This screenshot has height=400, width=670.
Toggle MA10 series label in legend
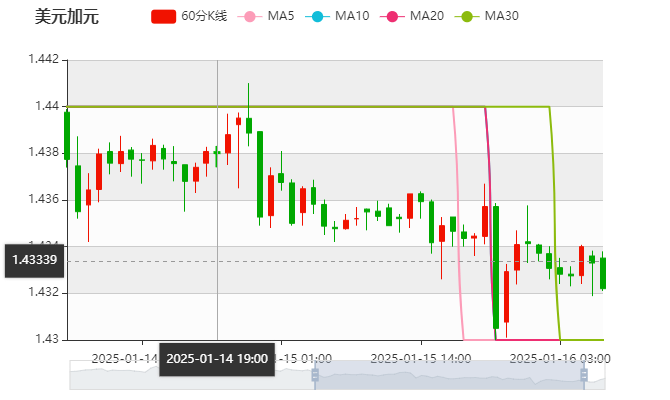tap(351, 17)
